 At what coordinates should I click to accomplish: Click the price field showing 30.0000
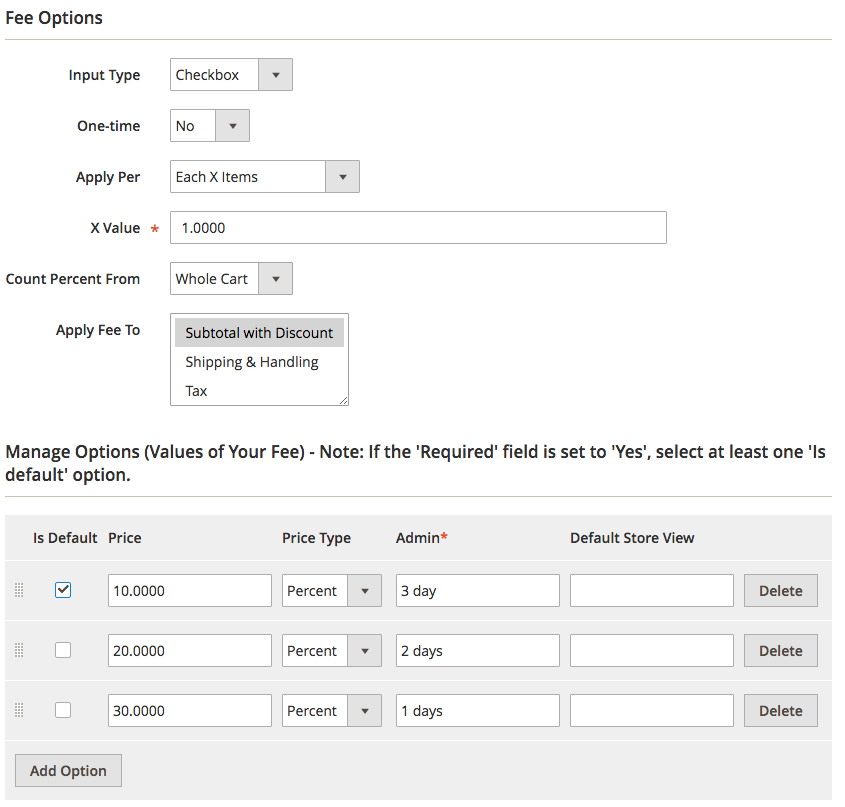pos(190,711)
